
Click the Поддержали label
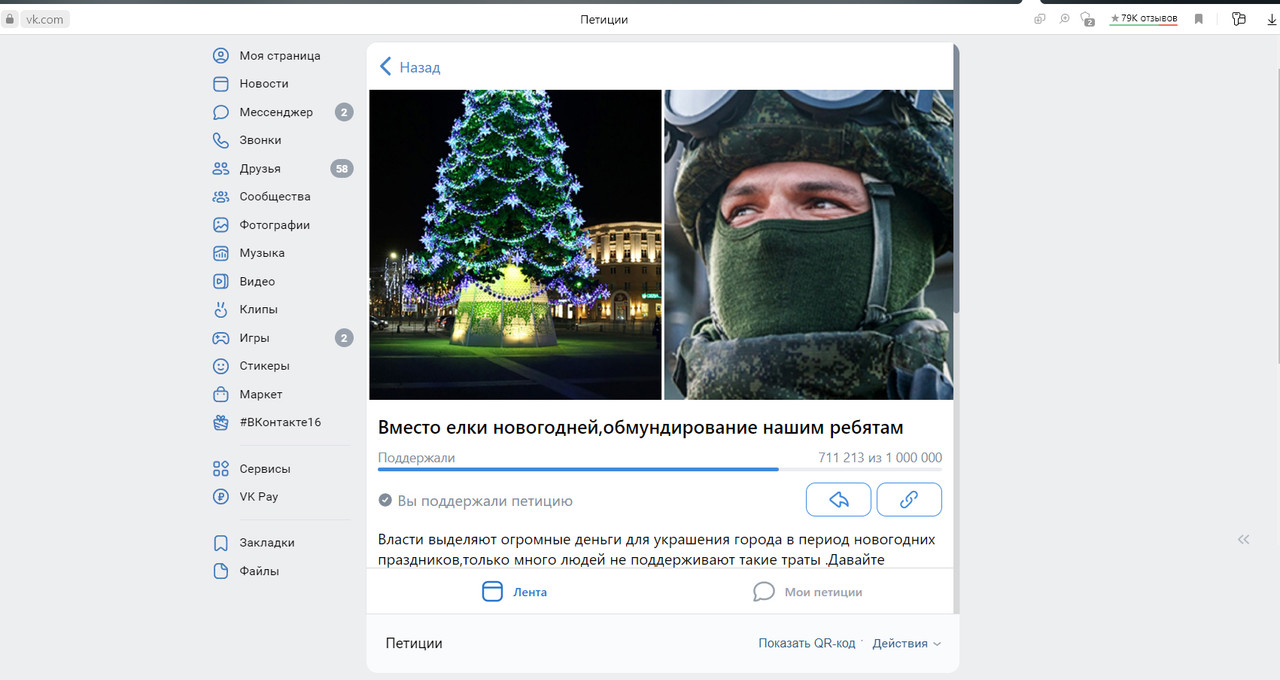[416, 458]
